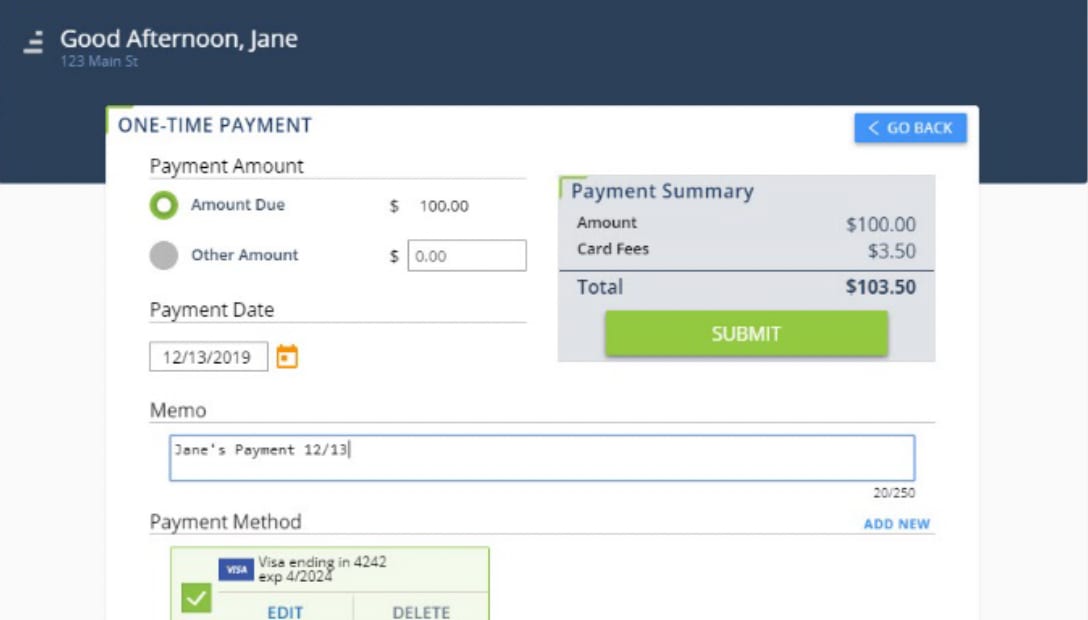
Task: Click the Visa card logo
Action: (236, 569)
